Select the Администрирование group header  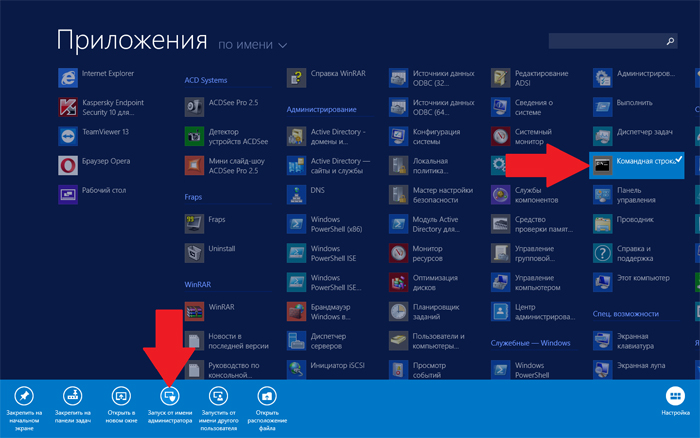pyautogui.click(x=321, y=109)
